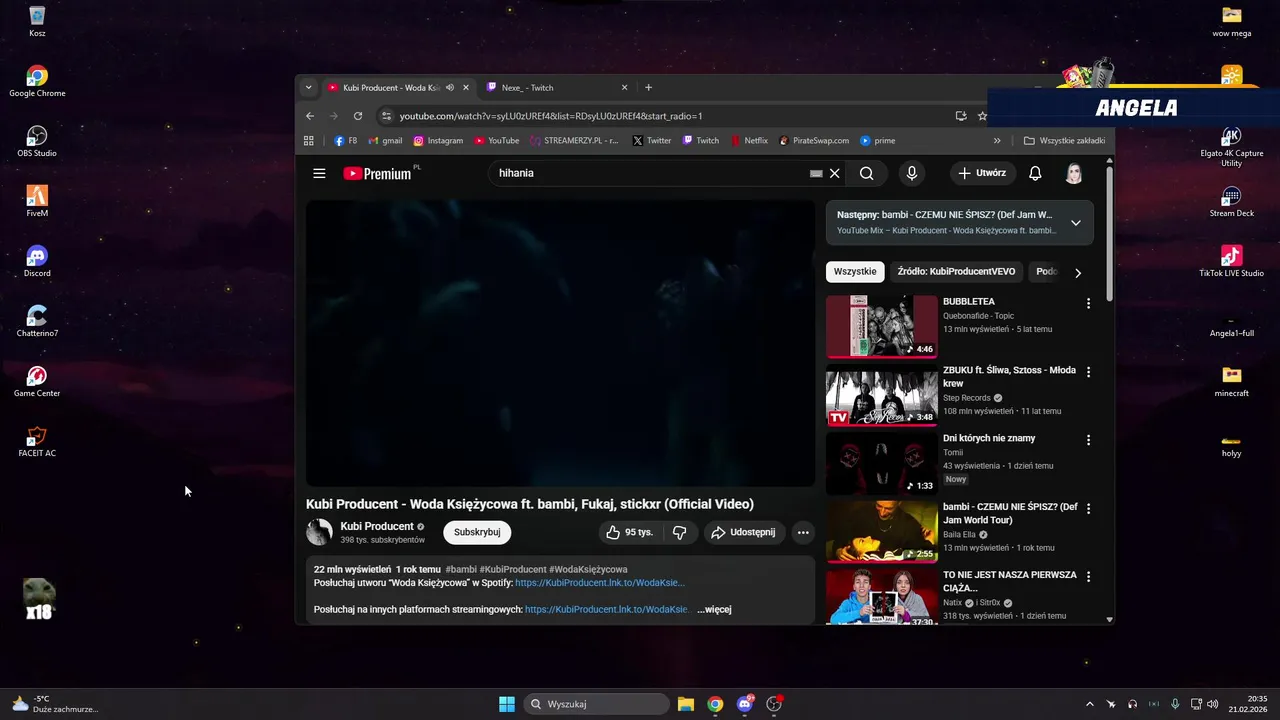
Task: Click the taskbar Wyszukaj search box
Action: pos(596,704)
